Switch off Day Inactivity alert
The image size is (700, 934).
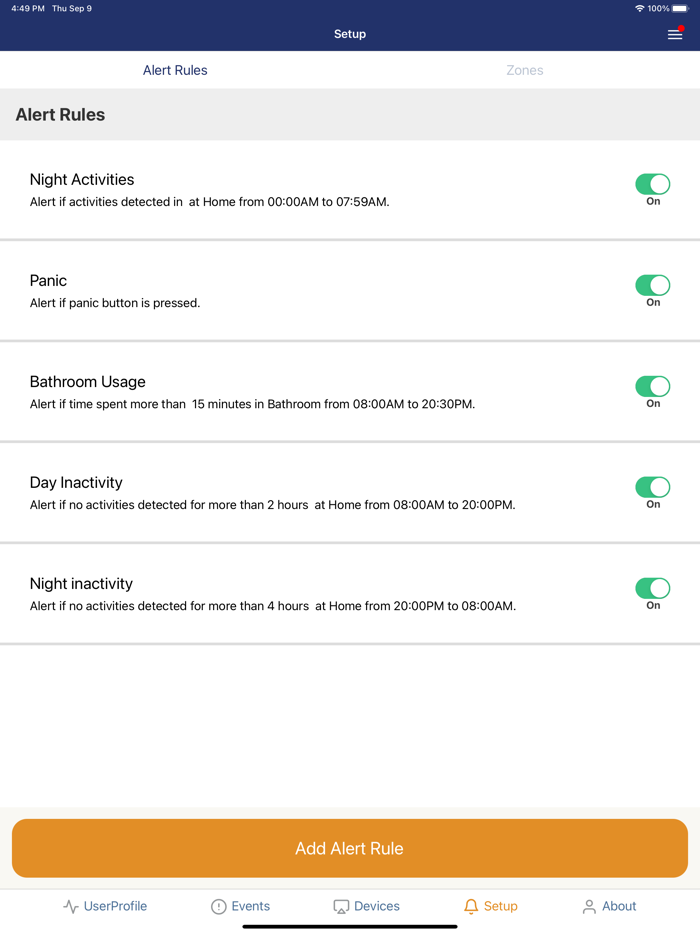coord(653,487)
